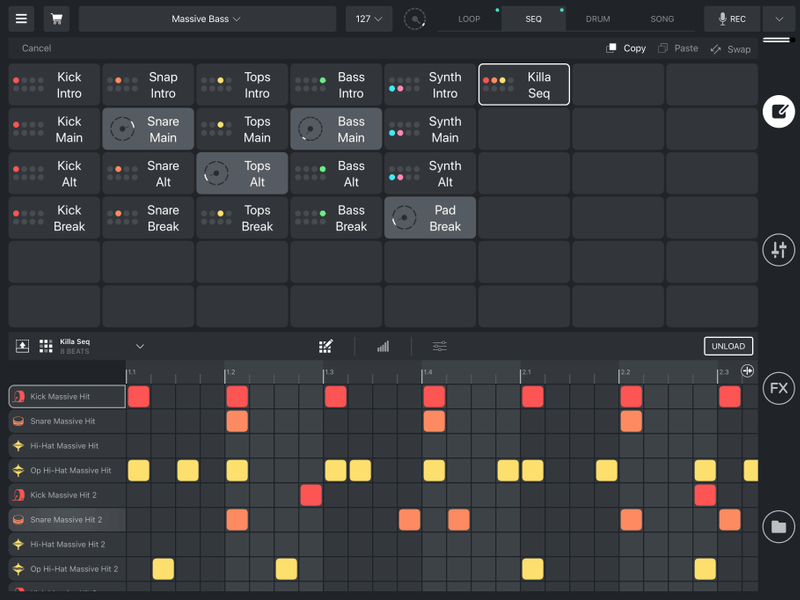Viewport: 800px width, 600px height.
Task: Select the Synth Alt pad
Action: 430,173
